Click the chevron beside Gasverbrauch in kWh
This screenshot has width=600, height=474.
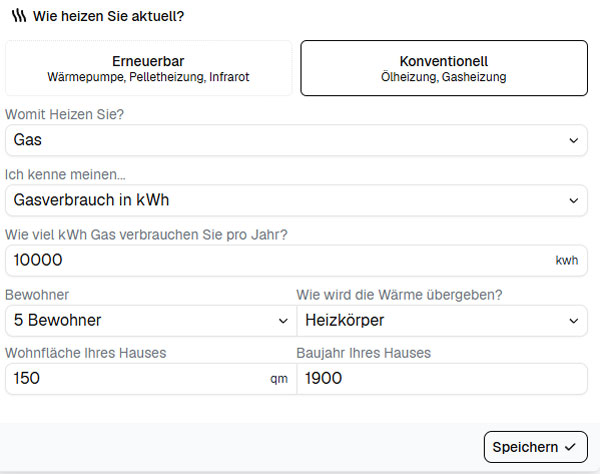[x=573, y=200]
